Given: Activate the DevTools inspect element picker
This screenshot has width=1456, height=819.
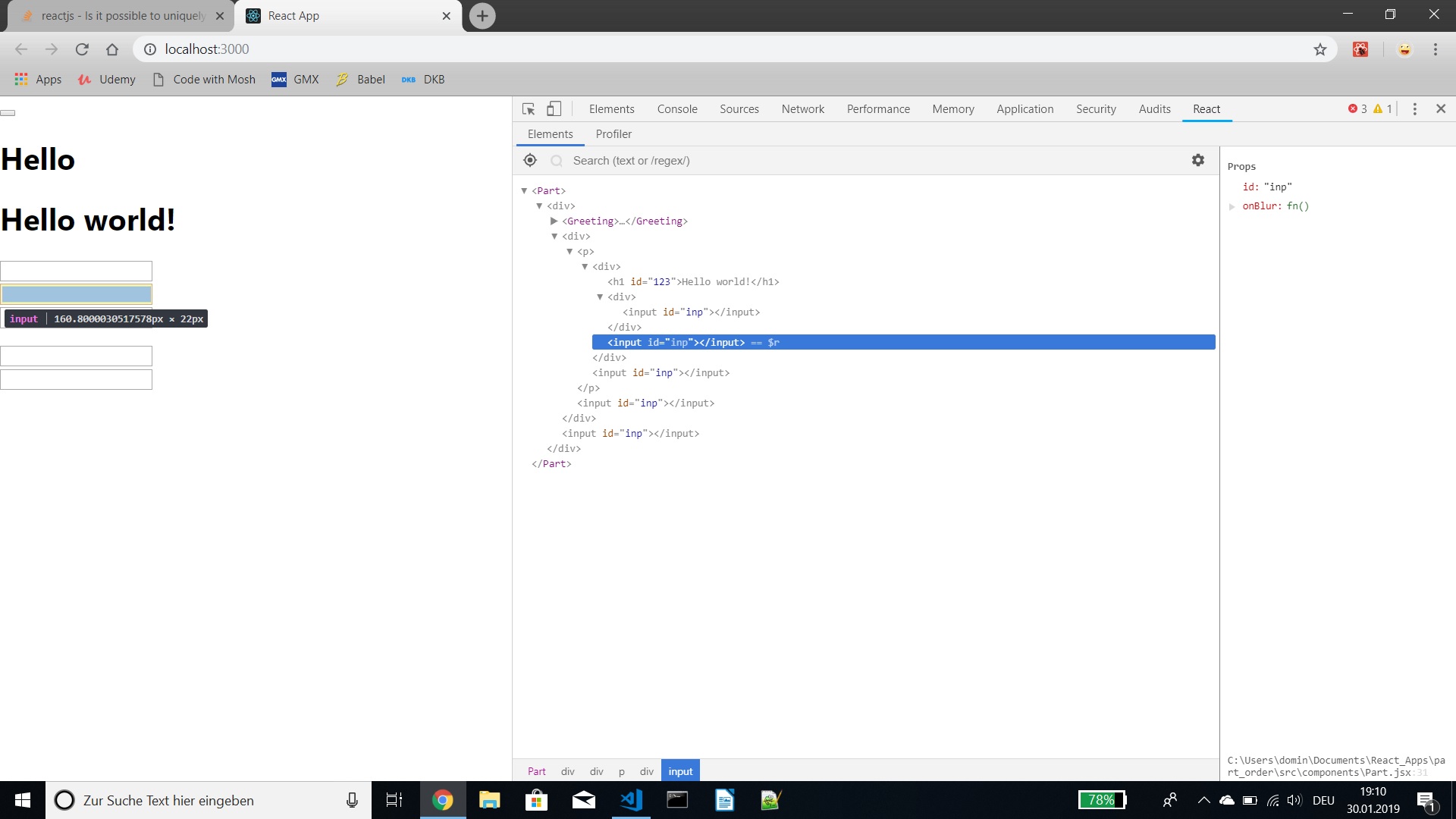Looking at the screenshot, I should click(529, 108).
